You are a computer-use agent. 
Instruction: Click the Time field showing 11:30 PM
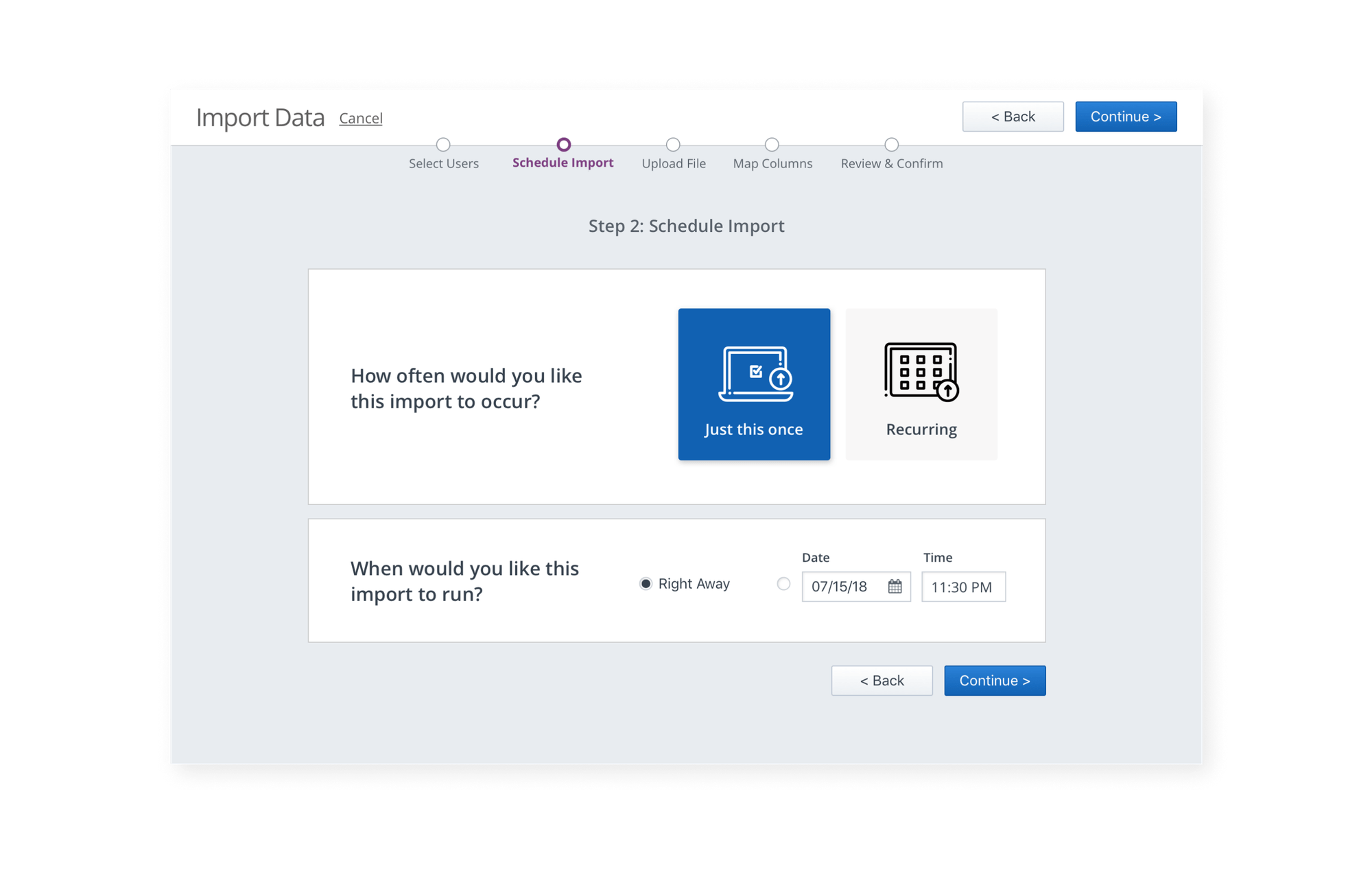click(963, 587)
